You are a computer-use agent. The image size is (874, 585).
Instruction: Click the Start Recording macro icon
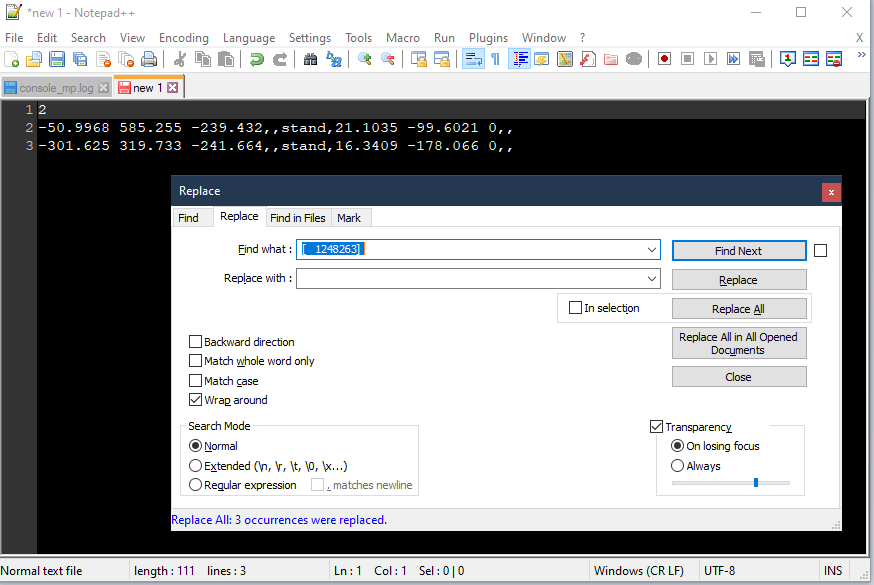click(664, 59)
